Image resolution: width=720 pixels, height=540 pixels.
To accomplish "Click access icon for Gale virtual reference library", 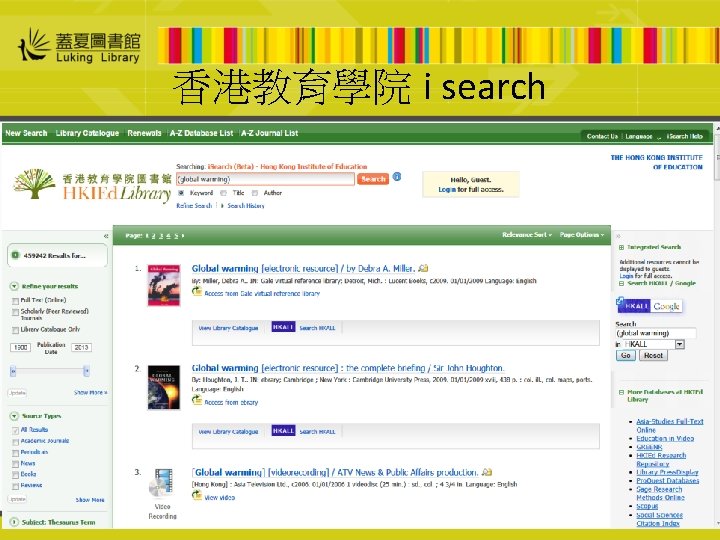I will [x=197, y=291].
